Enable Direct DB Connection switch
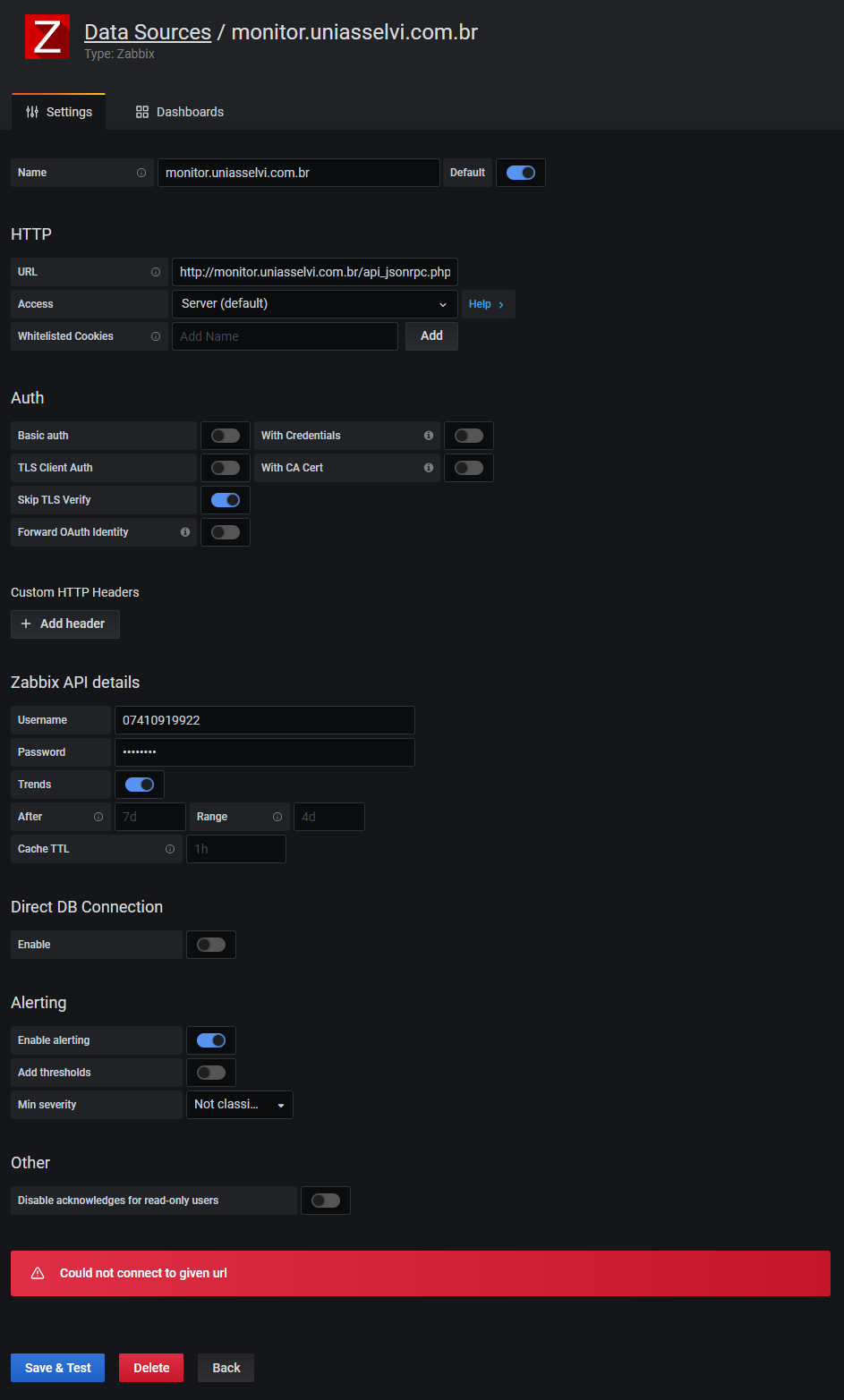Viewport: 844px width, 1400px height. point(211,945)
